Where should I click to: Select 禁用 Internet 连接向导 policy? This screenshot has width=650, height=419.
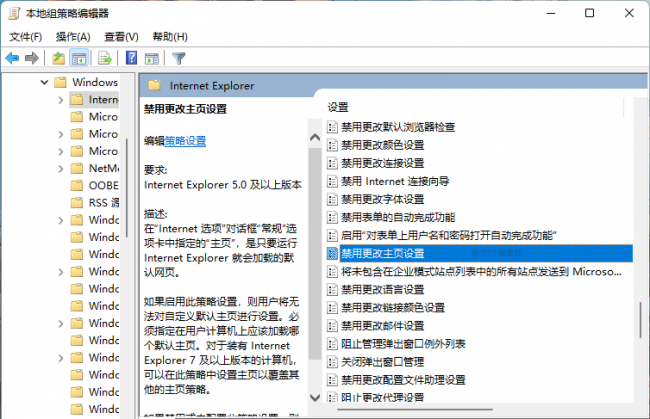[x=395, y=181]
